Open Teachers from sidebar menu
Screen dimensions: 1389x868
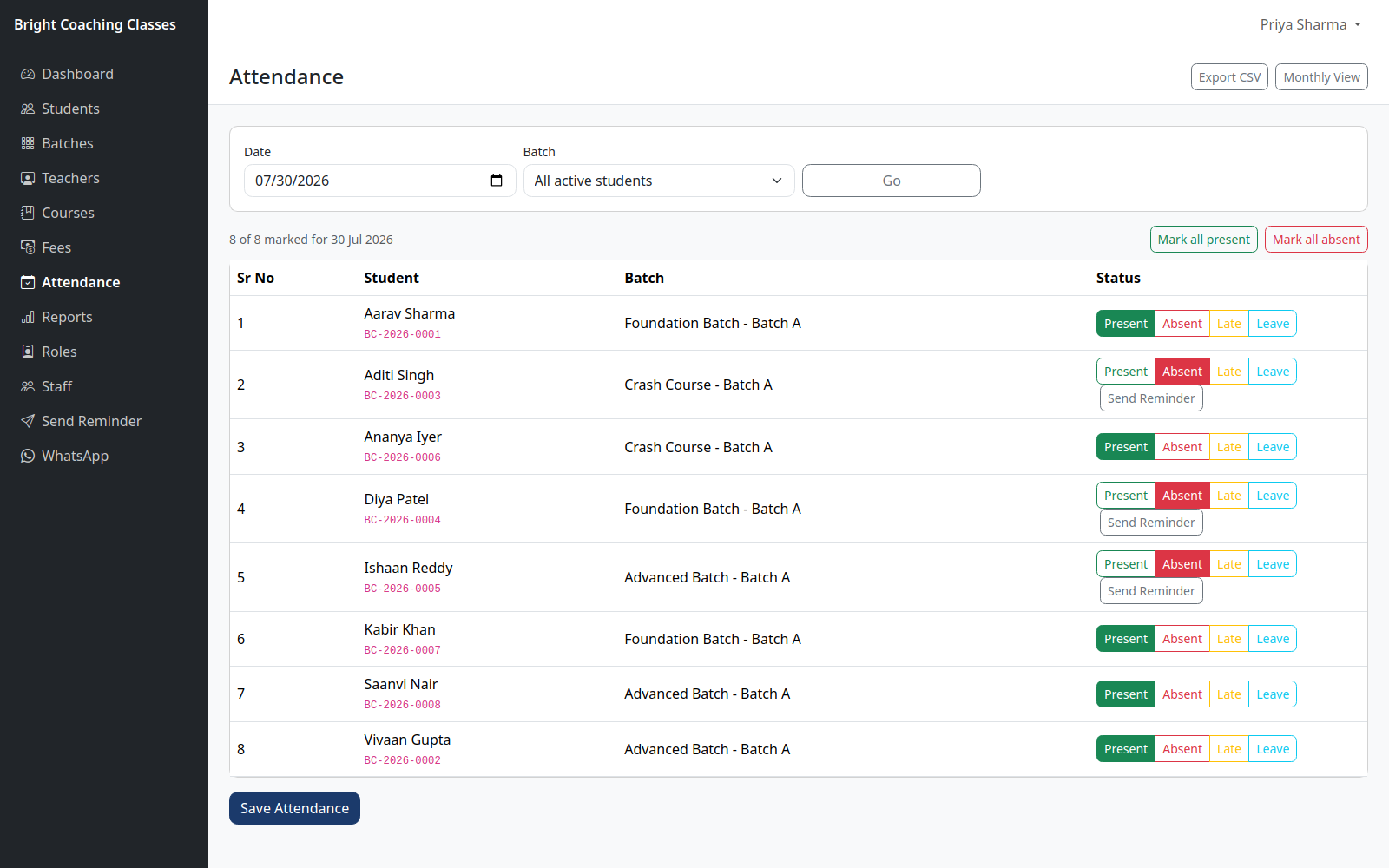(104, 178)
